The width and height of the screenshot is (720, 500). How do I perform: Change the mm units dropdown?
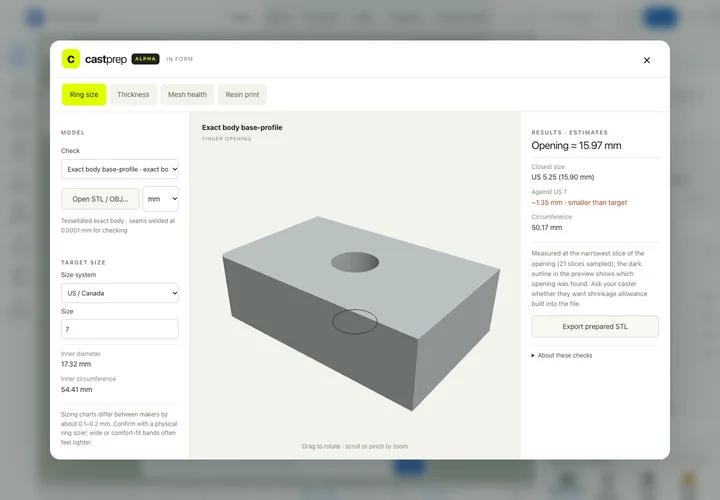click(160, 199)
